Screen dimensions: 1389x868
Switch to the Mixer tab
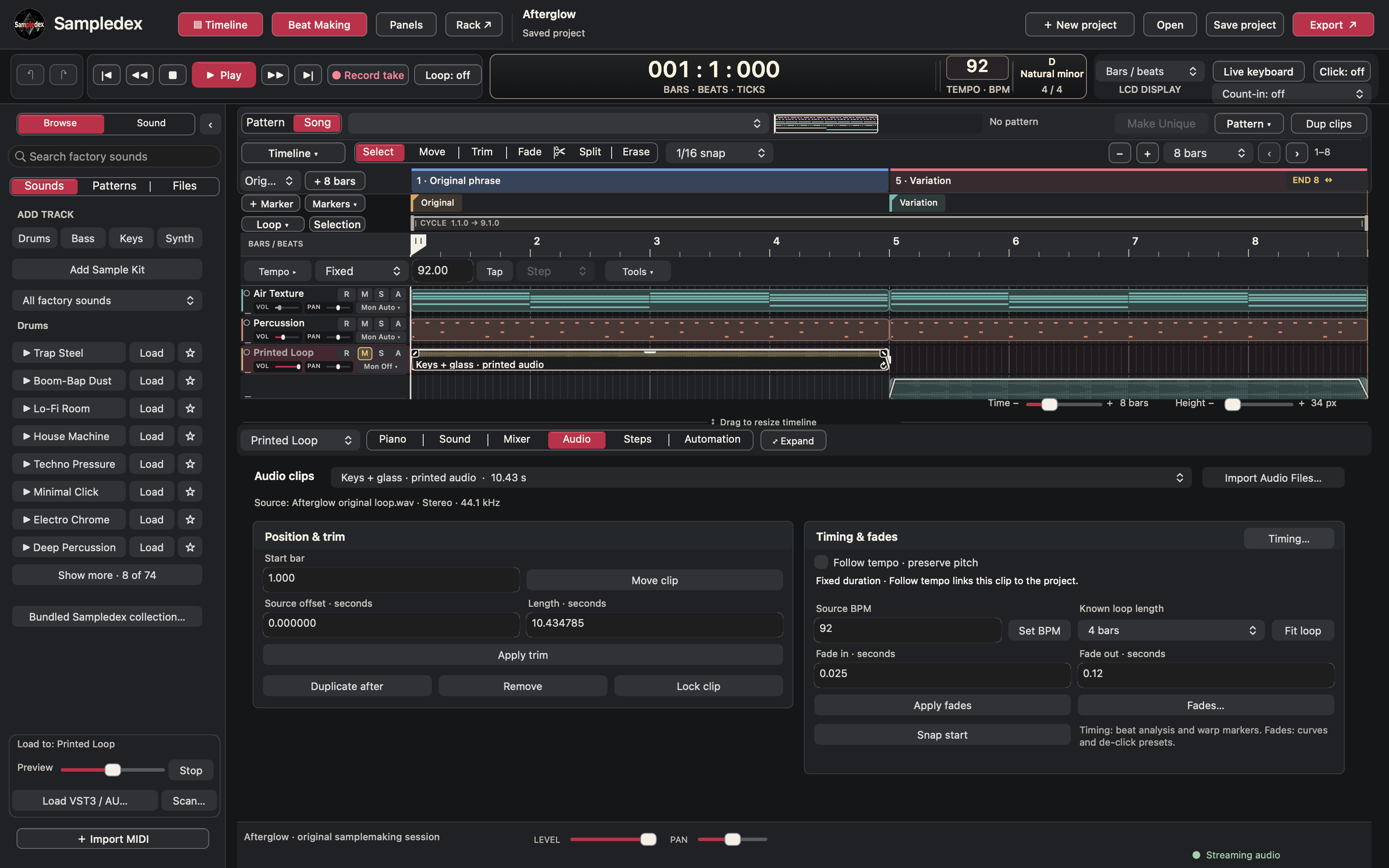click(517, 439)
